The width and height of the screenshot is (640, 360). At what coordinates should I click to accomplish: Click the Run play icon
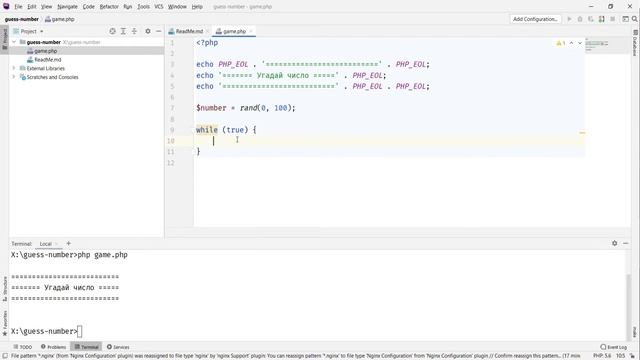click(569, 19)
